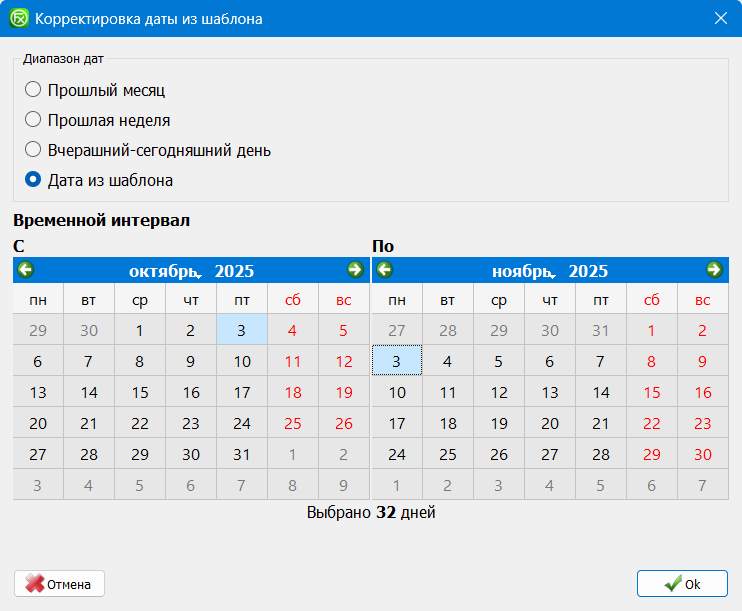Select October 31 in the start calendar
The height and width of the screenshot is (611, 742).
click(242, 455)
